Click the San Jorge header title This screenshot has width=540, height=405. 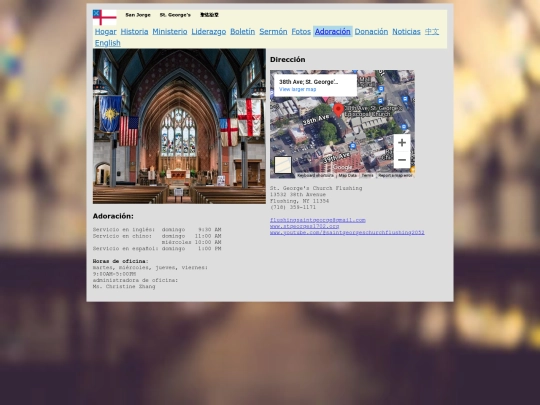138,15
